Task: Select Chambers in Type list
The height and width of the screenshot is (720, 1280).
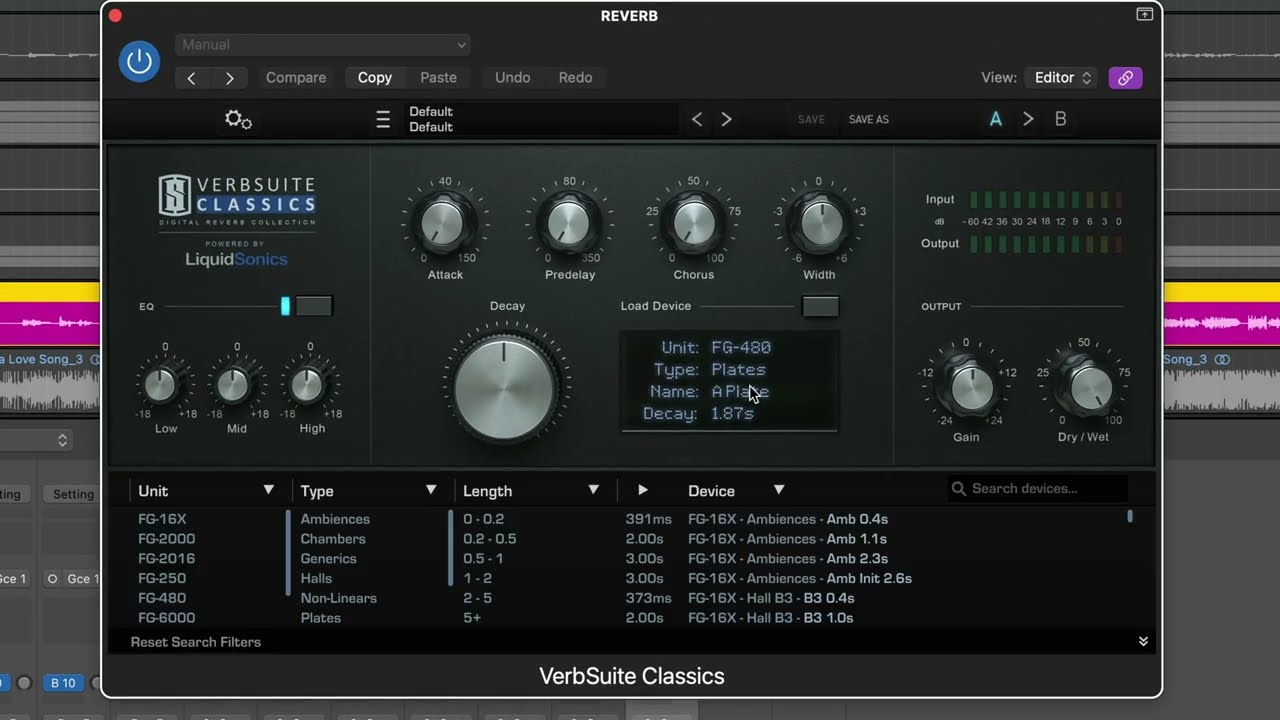Action: click(x=333, y=539)
